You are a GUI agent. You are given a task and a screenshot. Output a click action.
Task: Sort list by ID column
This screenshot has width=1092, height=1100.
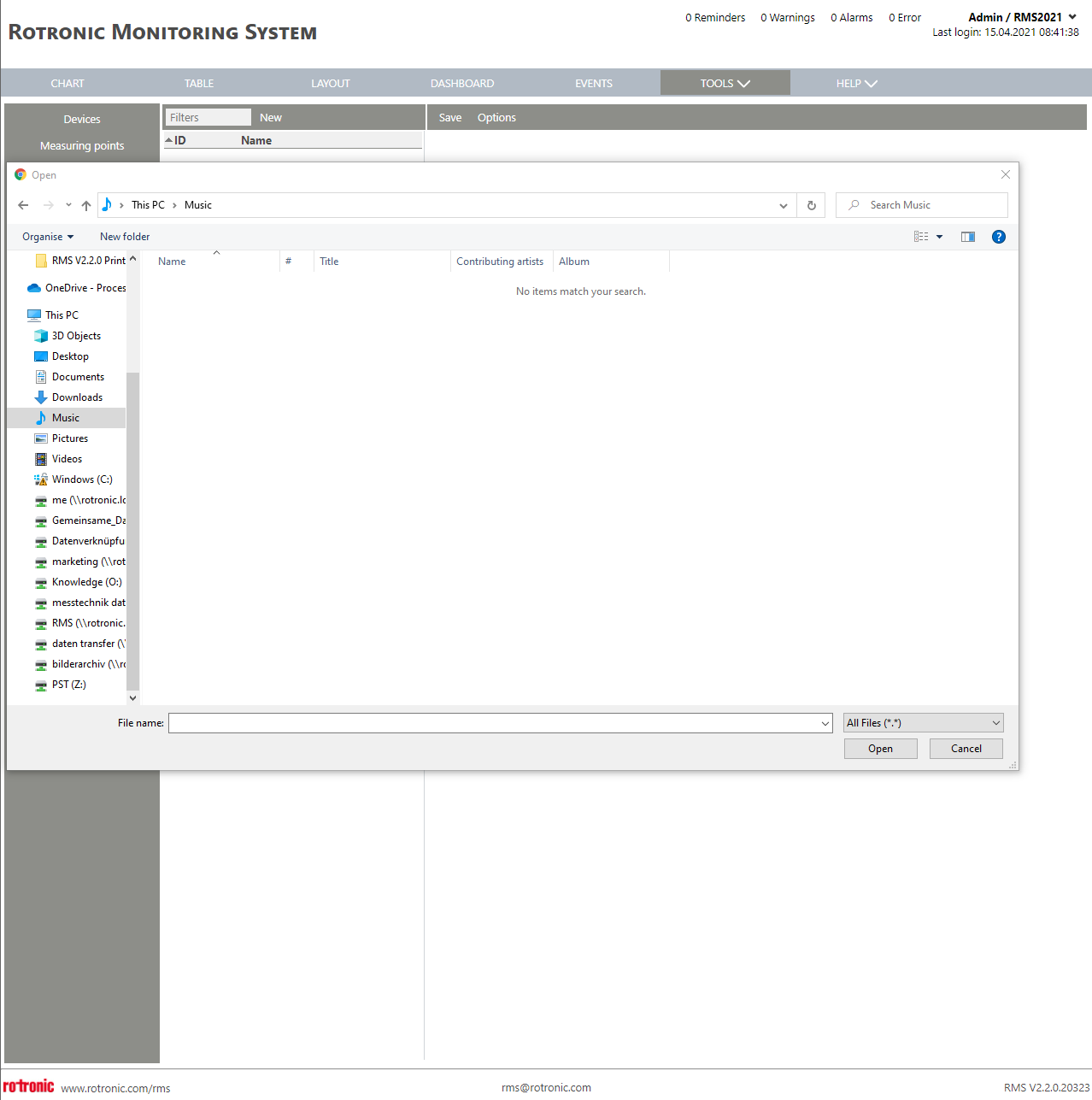(x=179, y=140)
